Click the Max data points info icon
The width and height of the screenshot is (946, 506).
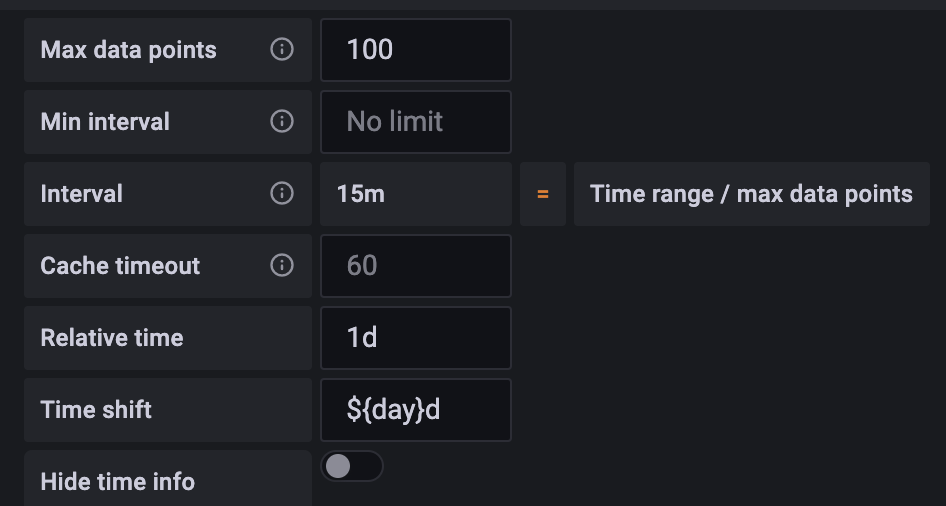pyautogui.click(x=282, y=49)
